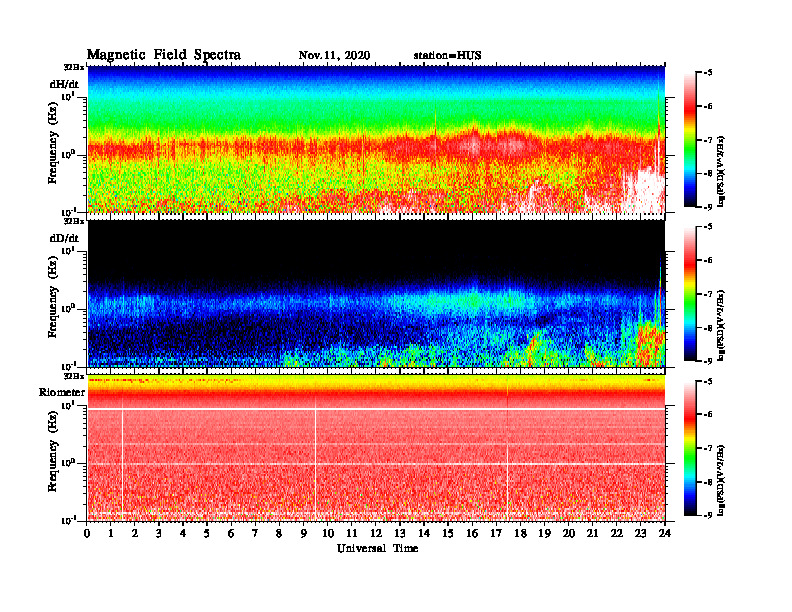Click the date text "Nov.11, 2020"
Viewport: 792px width, 612px height.
(334, 56)
